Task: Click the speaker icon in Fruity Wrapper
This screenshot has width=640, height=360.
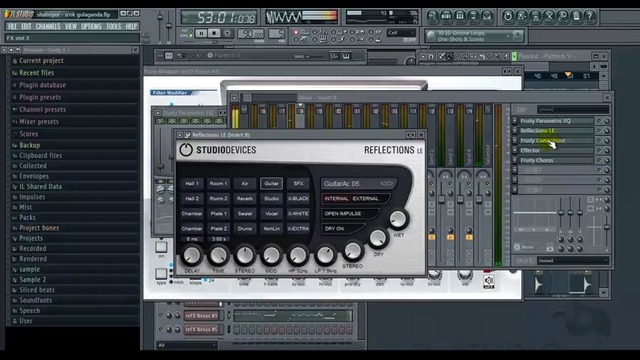Action: (489, 281)
